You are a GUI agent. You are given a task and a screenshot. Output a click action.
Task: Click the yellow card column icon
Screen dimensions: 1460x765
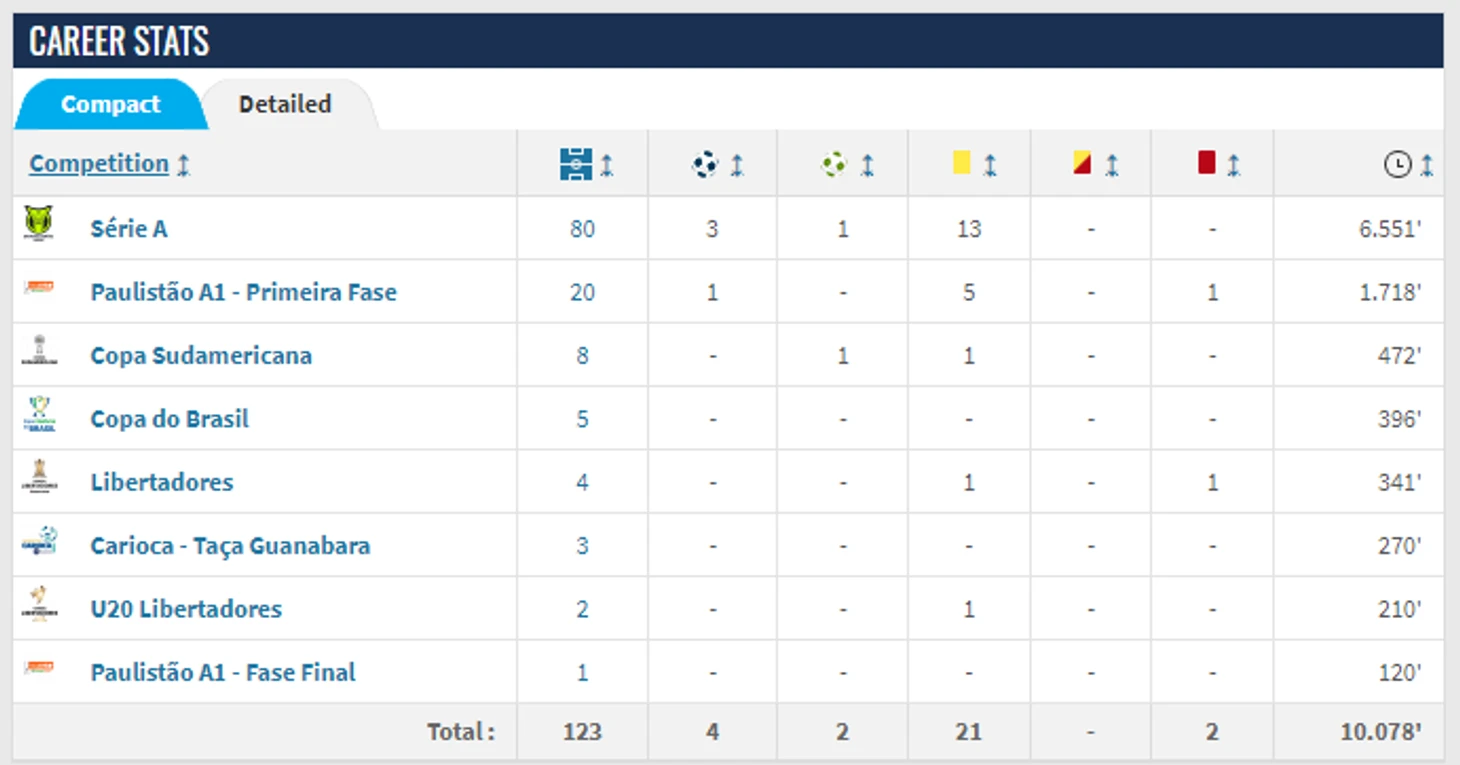[x=961, y=162]
